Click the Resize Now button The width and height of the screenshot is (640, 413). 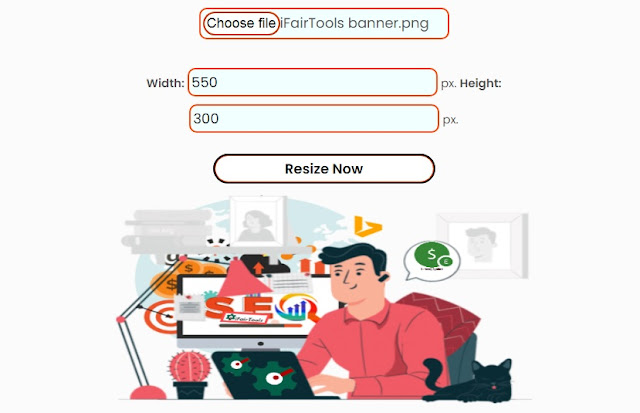324,169
